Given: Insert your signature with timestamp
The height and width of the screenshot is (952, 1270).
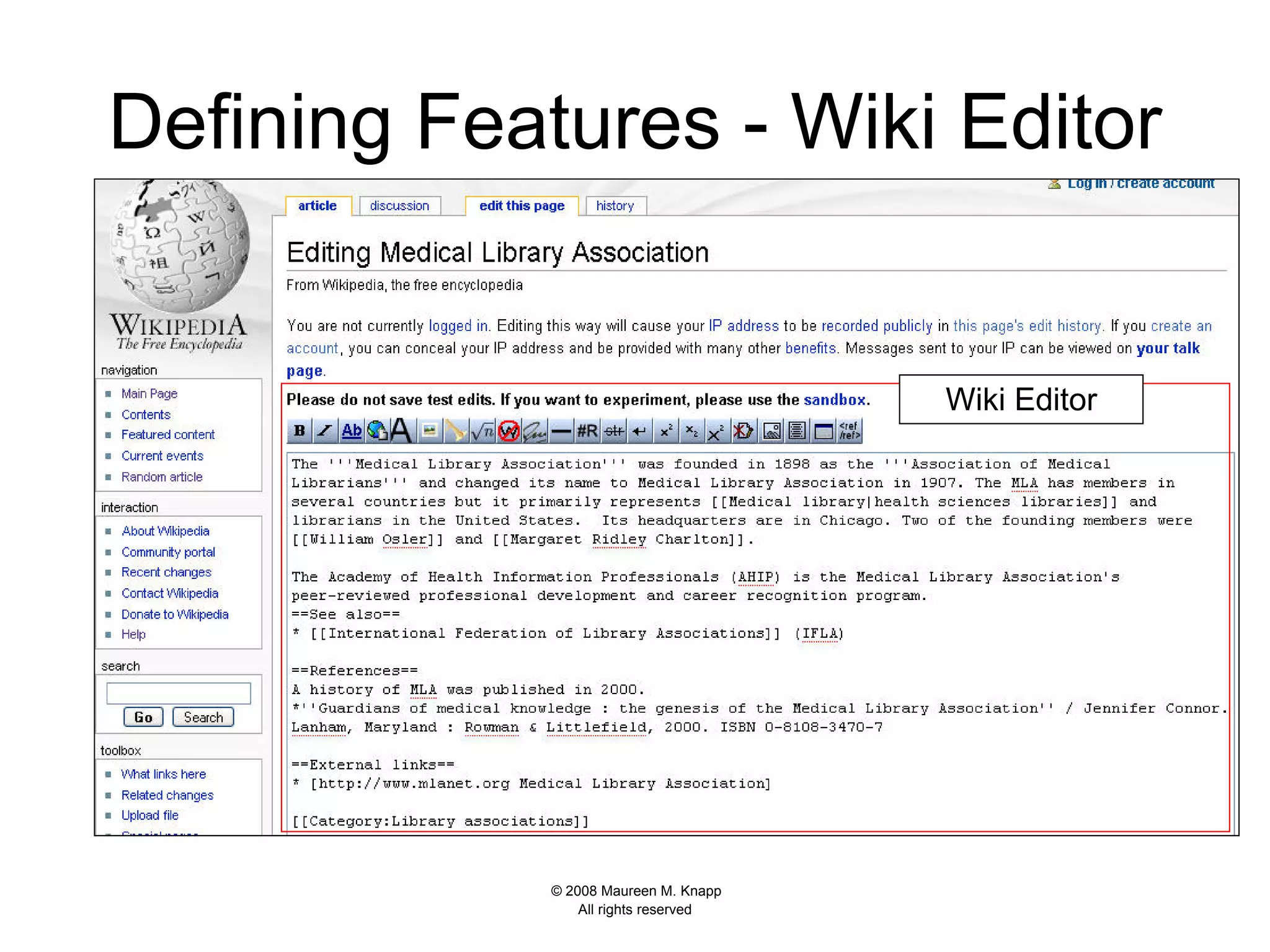Looking at the screenshot, I should pyautogui.click(x=535, y=431).
